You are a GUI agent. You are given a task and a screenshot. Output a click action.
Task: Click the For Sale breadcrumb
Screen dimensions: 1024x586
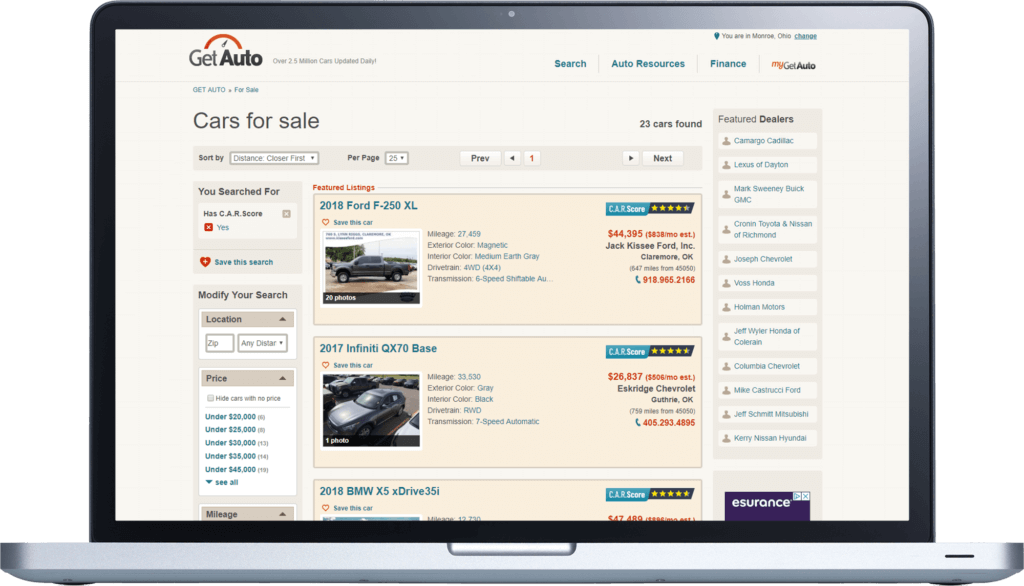coord(246,90)
